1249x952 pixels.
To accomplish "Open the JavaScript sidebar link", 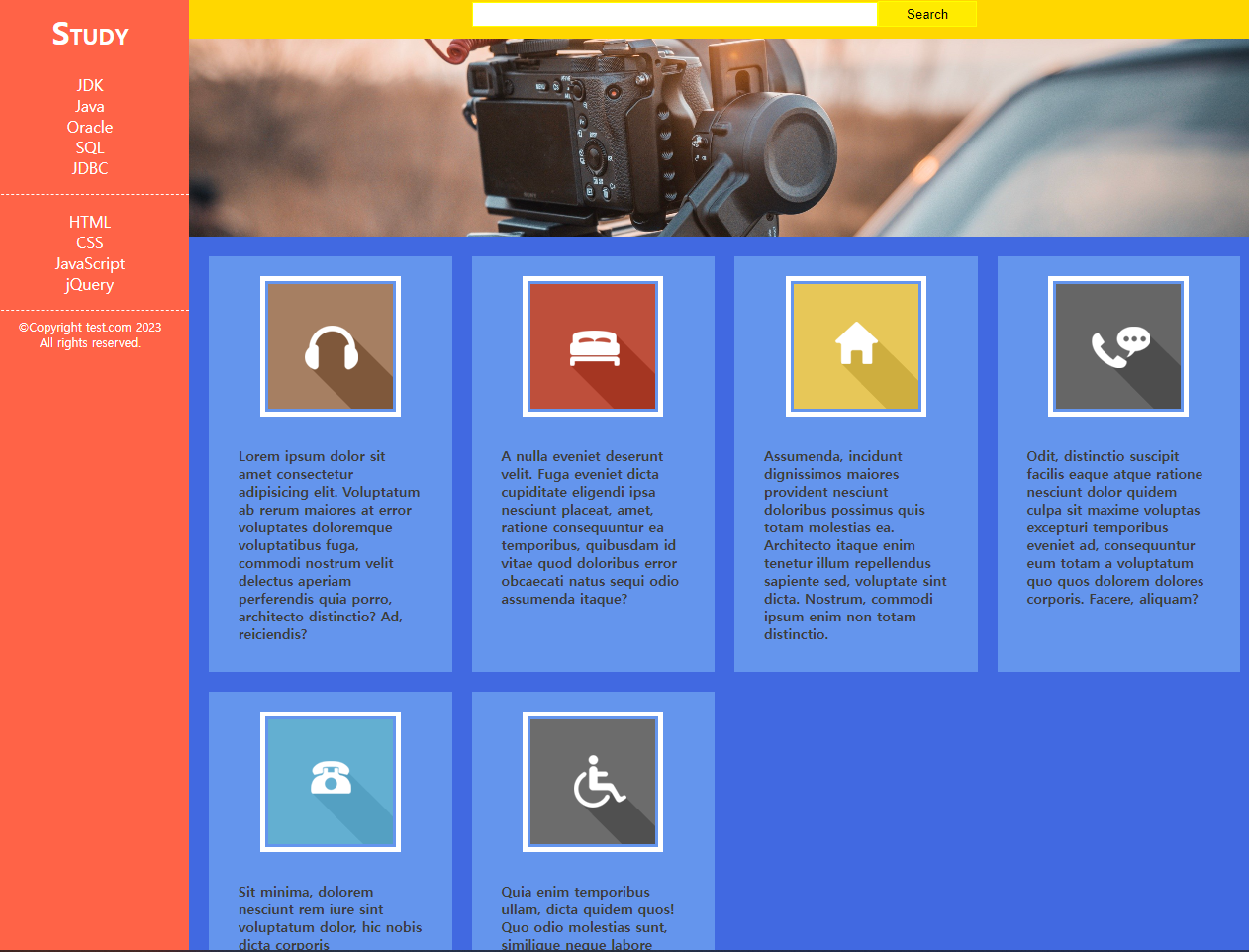I will click(x=90, y=263).
